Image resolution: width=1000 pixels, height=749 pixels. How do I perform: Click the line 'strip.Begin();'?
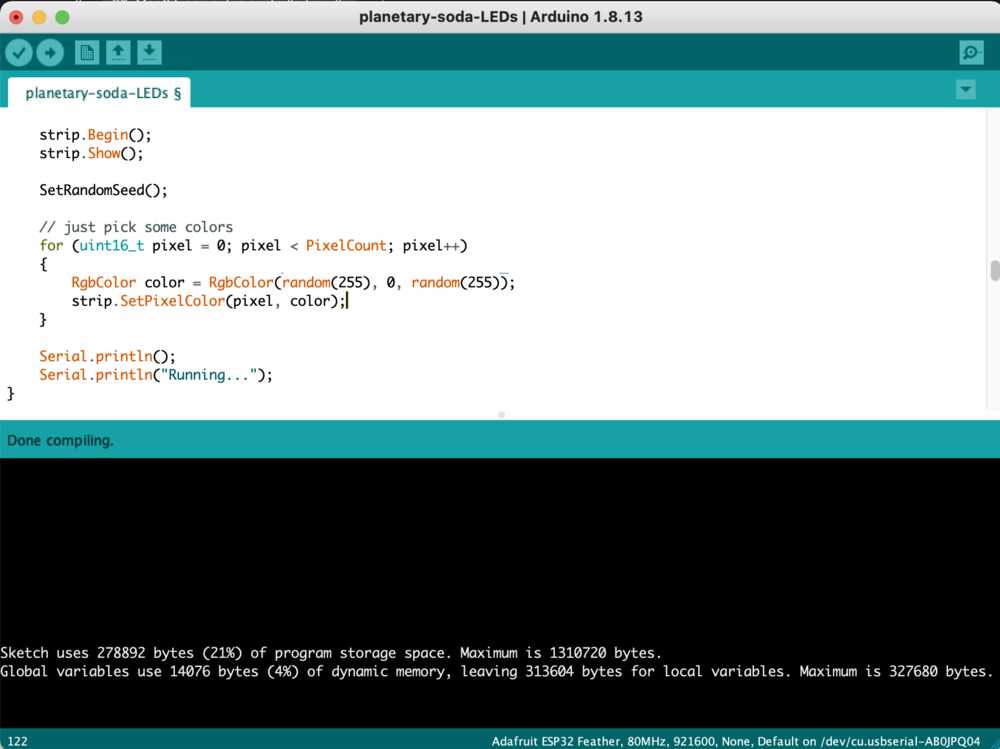tap(95, 135)
